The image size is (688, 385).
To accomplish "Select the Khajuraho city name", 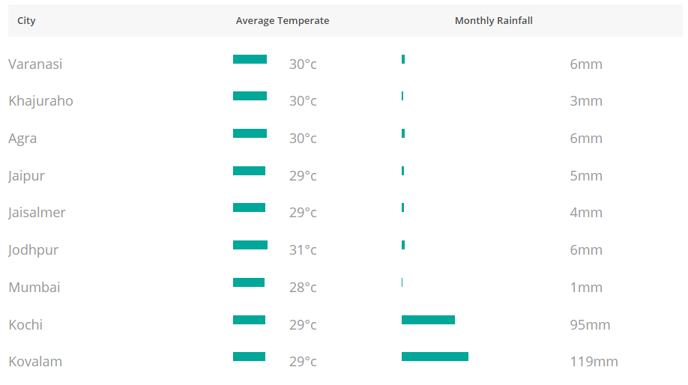I will tap(41, 101).
